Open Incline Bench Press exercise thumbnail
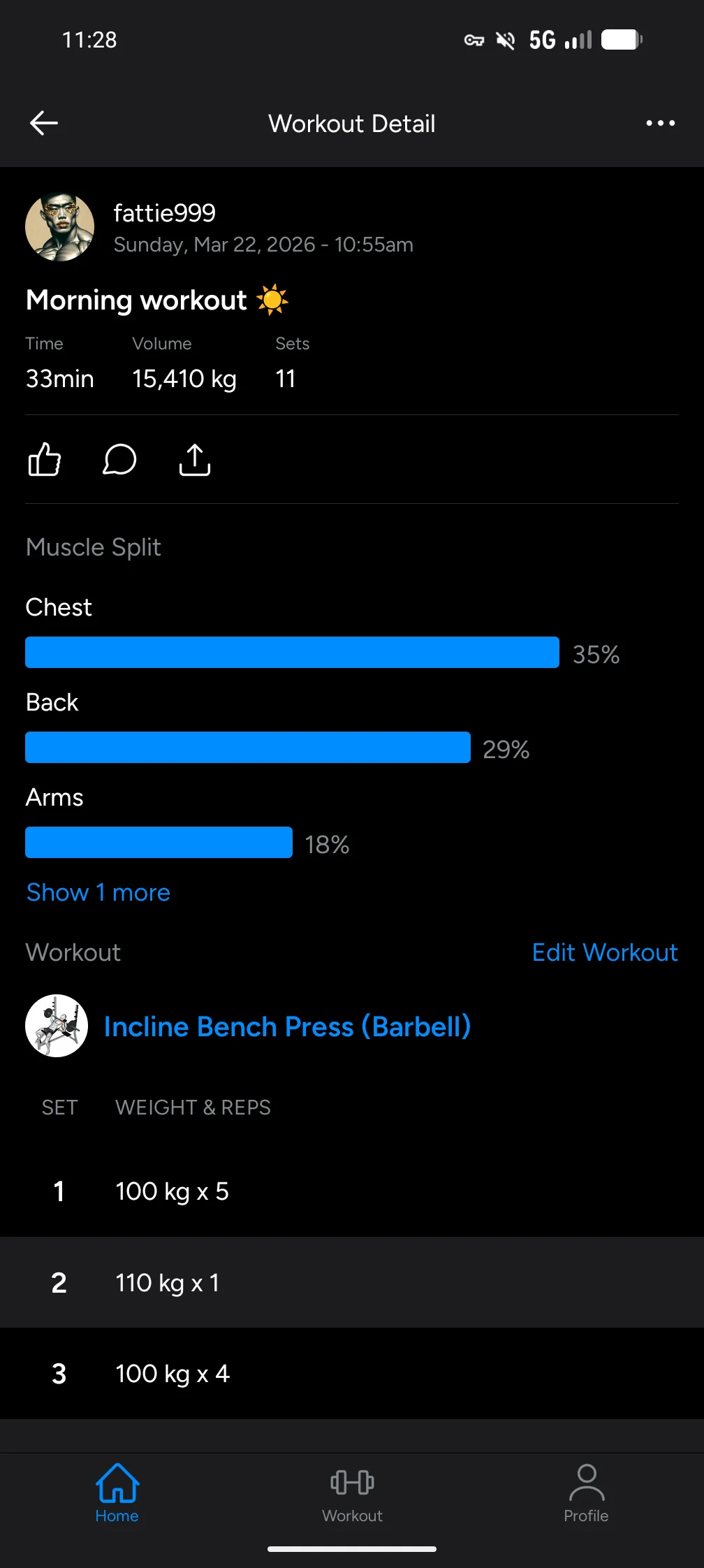 coord(57,1026)
